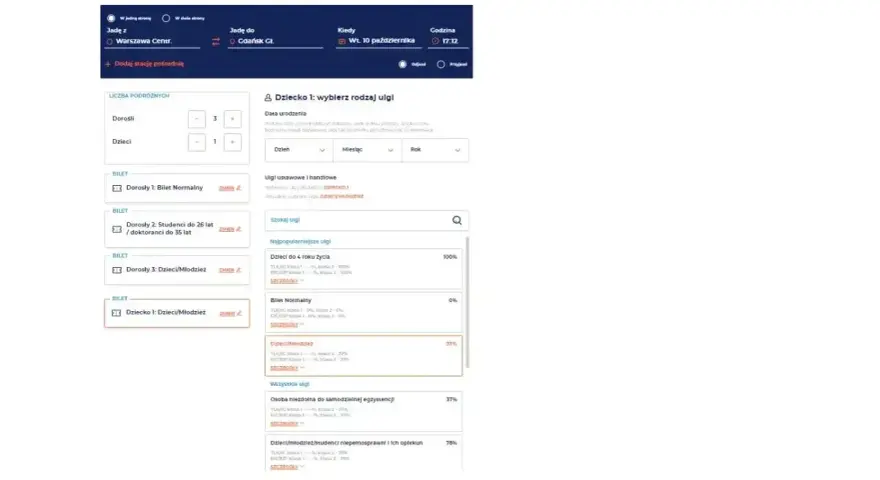Select the one-way trip radio button

coord(111,18)
